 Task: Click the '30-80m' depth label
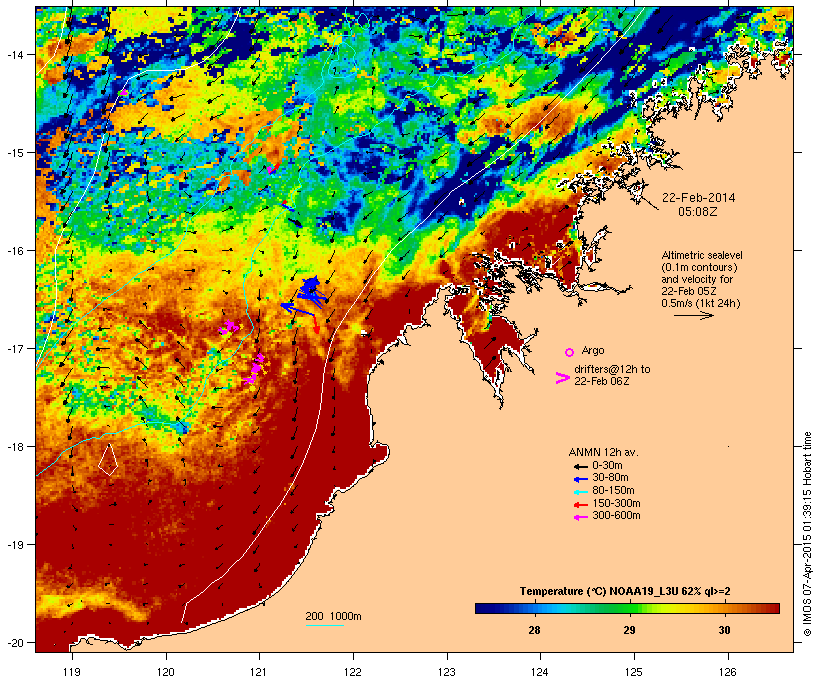[x=610, y=478]
